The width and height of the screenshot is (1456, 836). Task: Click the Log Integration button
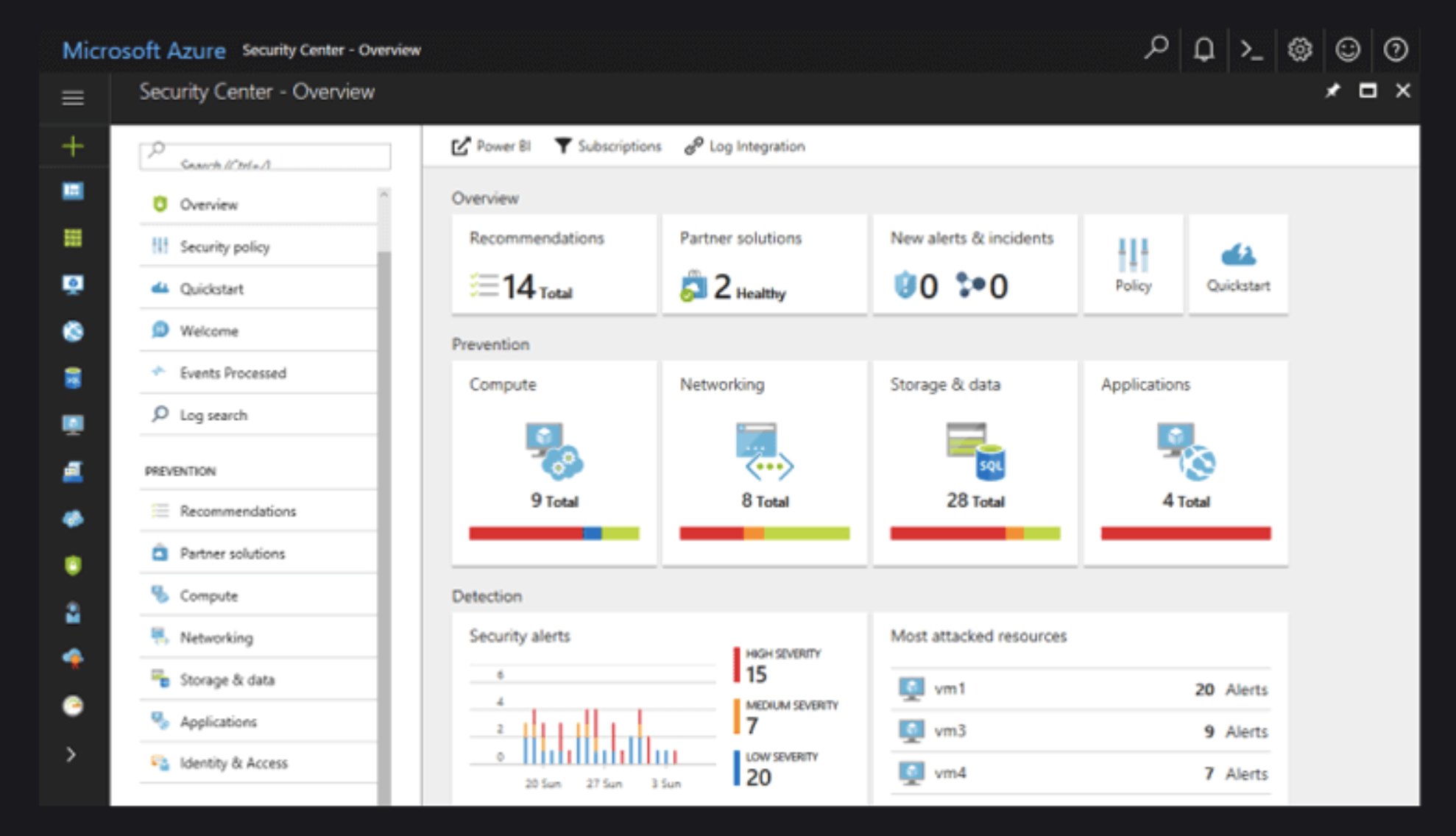tap(745, 146)
